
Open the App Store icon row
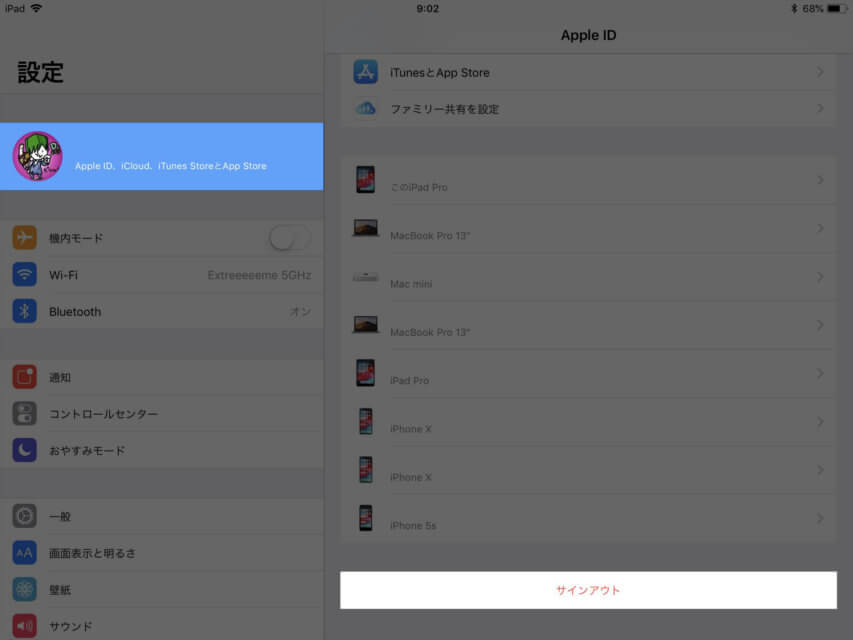pos(589,72)
